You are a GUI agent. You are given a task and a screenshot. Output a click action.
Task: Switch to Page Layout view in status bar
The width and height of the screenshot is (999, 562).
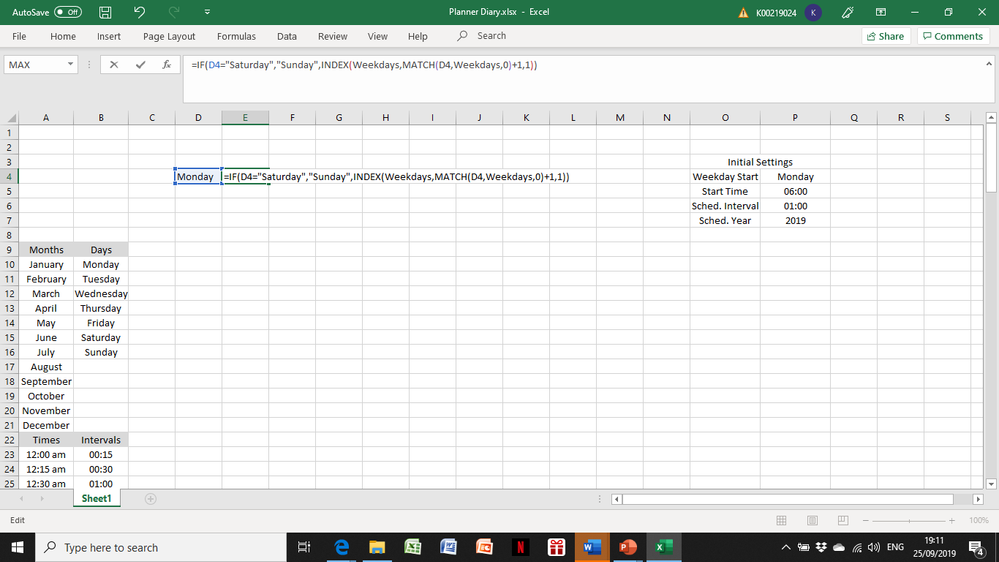[812, 521]
